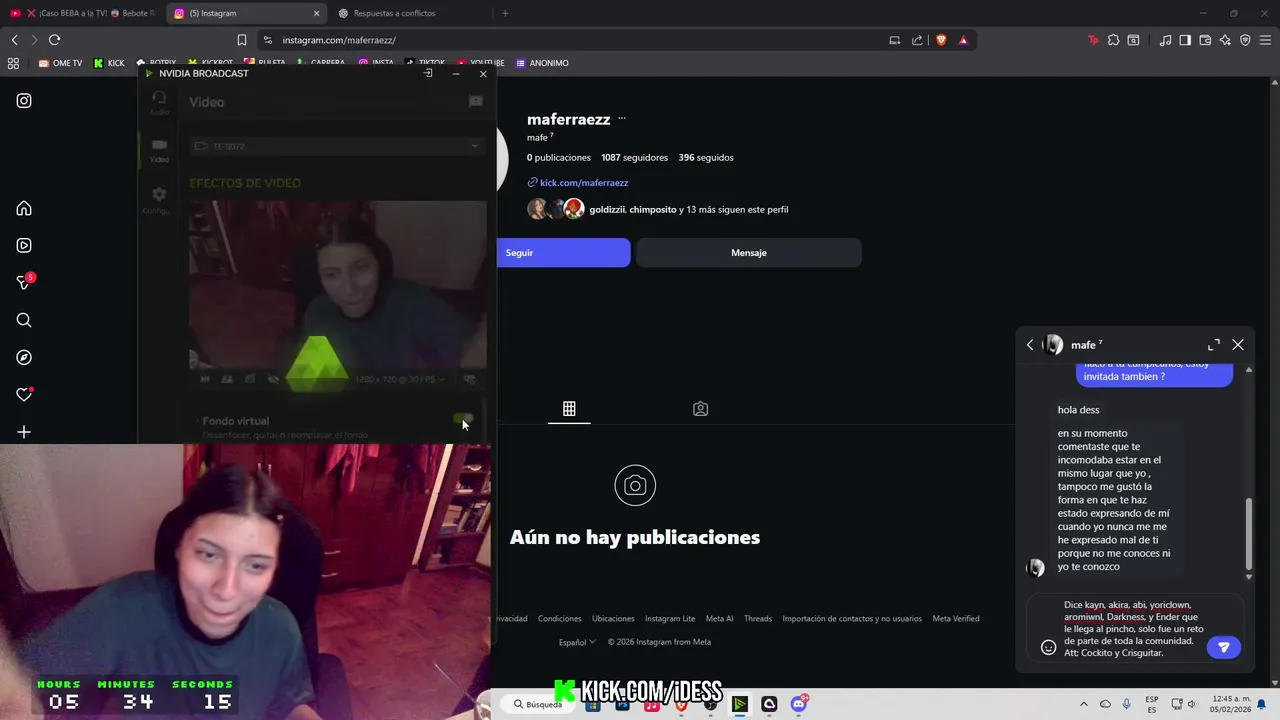Click the microphone icon in the system tray
1280x720 pixels.
1126,704
